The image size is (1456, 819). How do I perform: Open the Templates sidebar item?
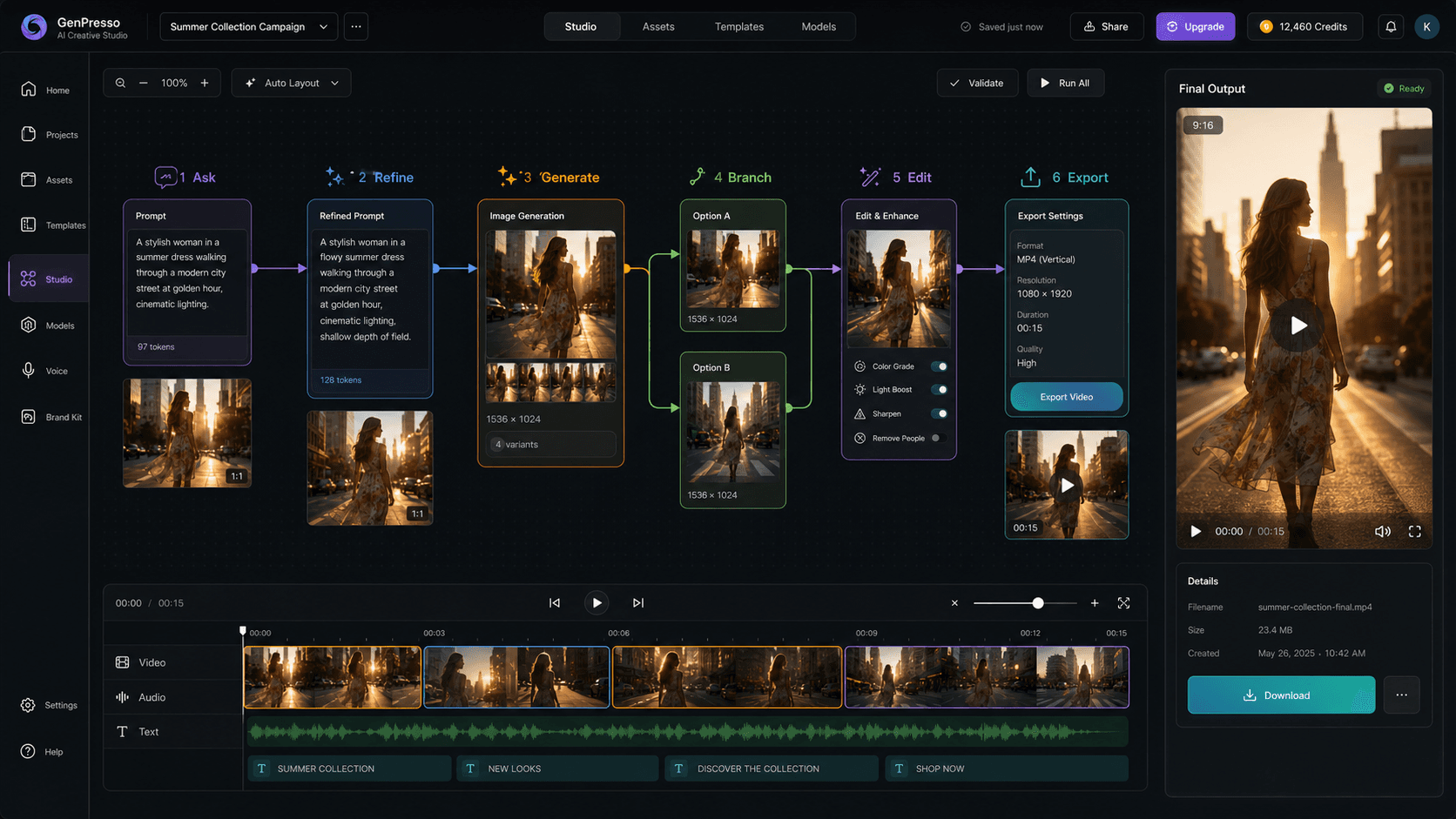pyautogui.click(x=52, y=225)
